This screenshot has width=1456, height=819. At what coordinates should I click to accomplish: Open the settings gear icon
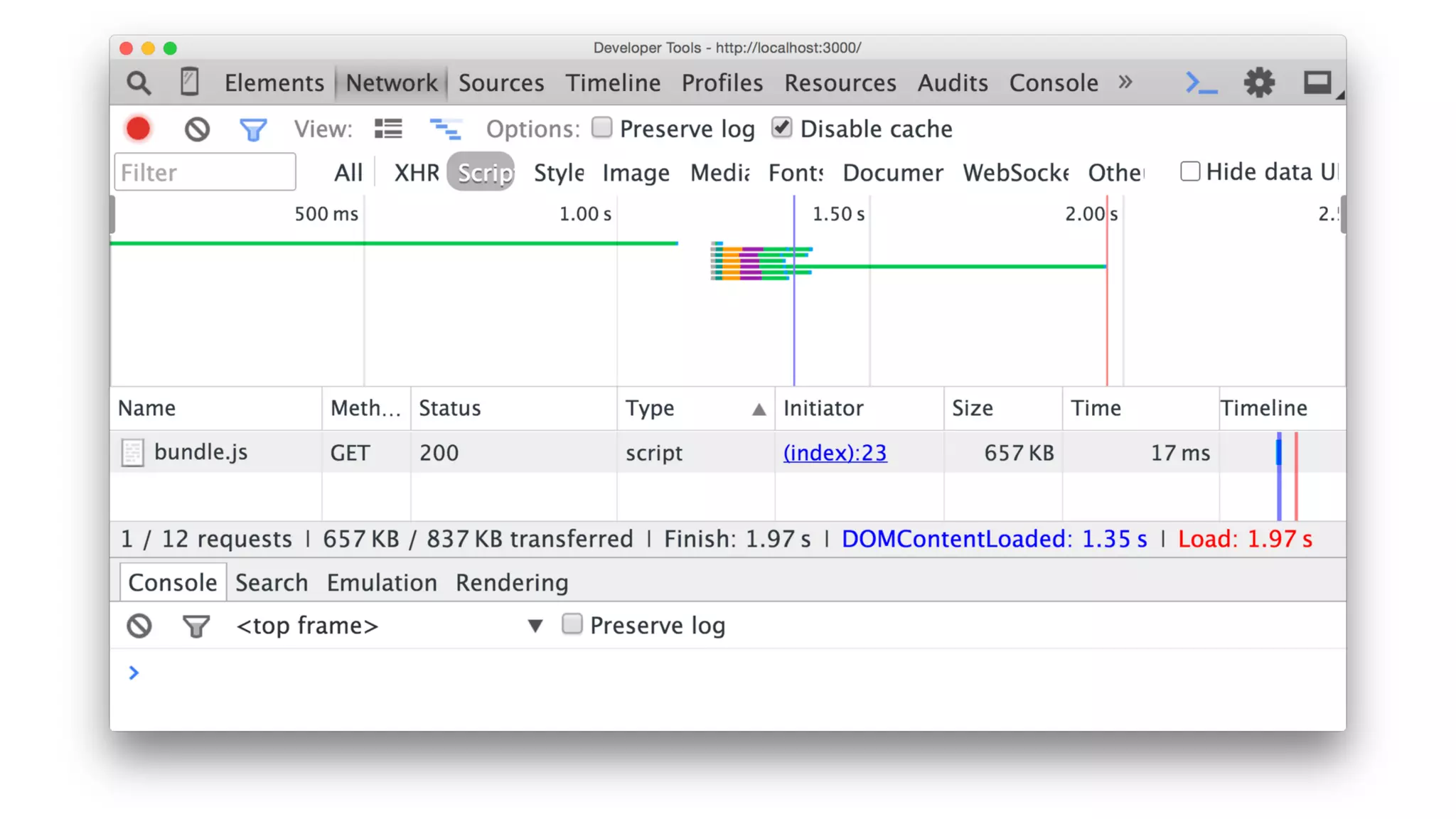[x=1259, y=83]
